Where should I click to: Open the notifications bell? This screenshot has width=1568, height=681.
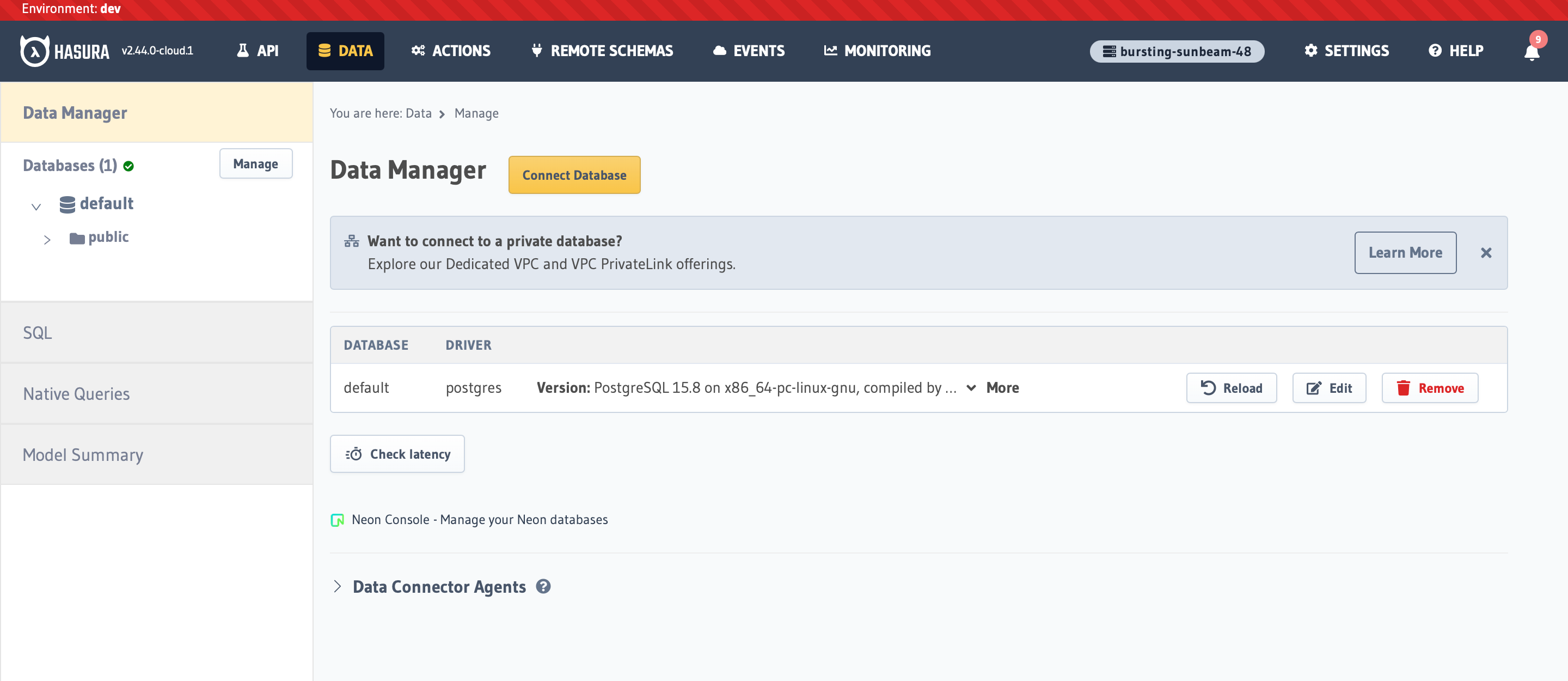click(1532, 52)
